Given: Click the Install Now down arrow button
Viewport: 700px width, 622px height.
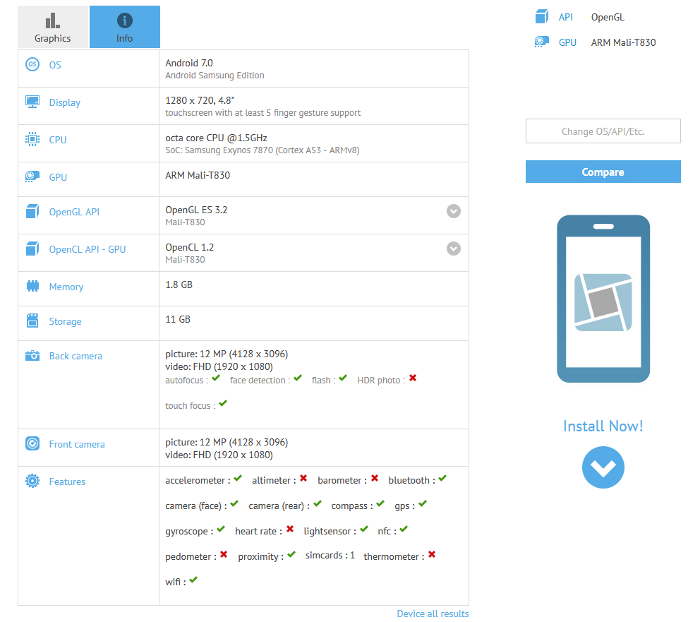Looking at the screenshot, I should 603,467.
